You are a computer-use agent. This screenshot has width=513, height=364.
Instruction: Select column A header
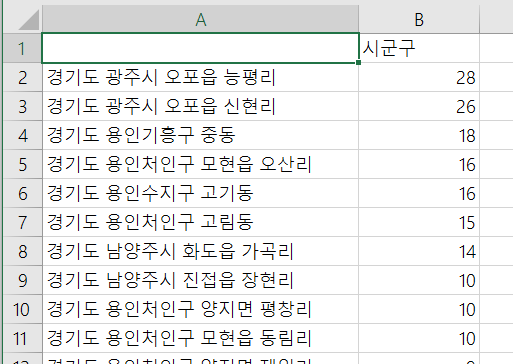201,19
